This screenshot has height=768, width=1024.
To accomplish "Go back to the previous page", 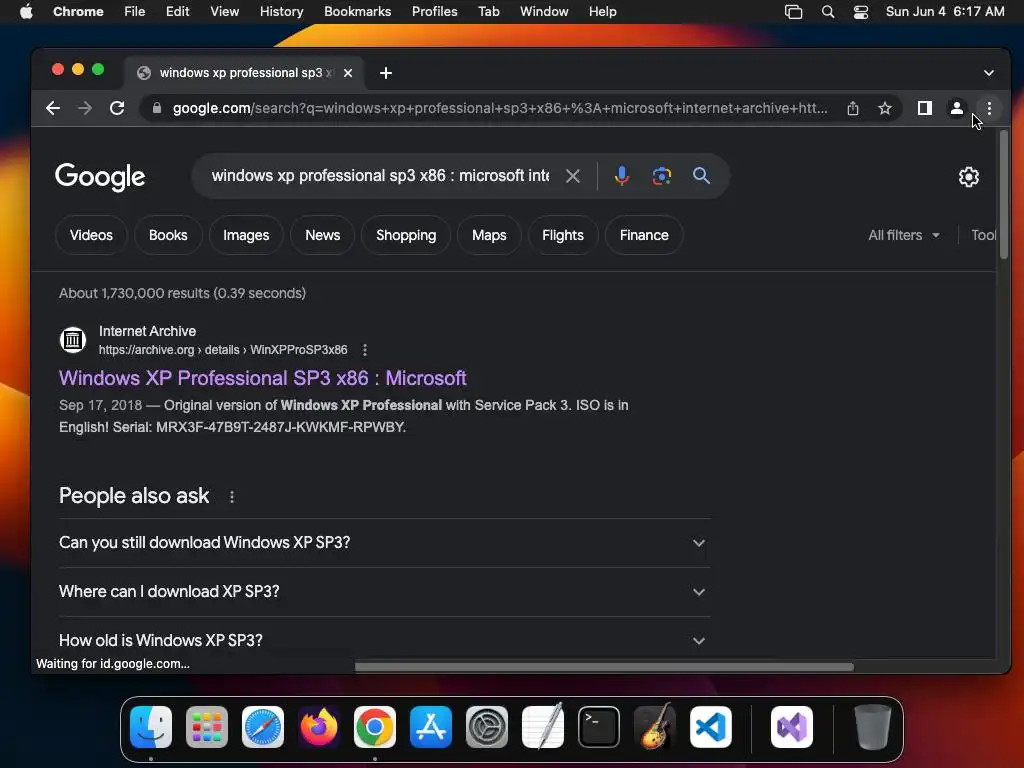I will (53, 108).
